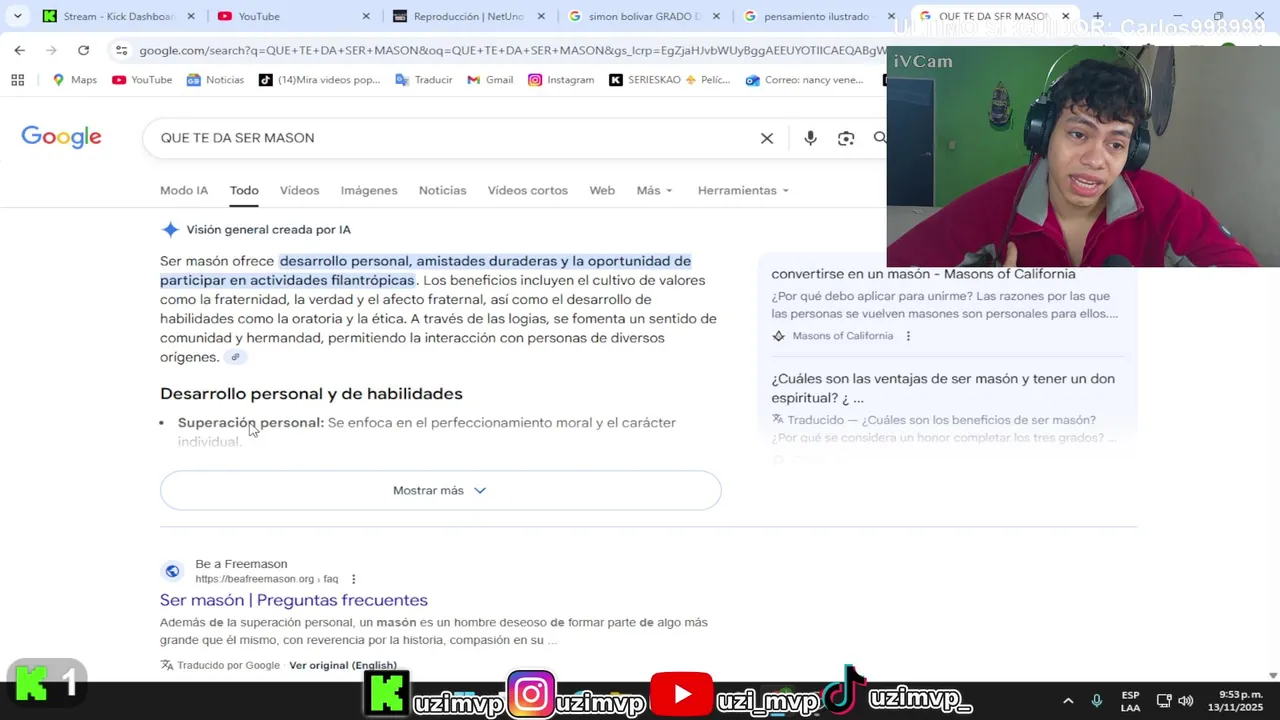Image resolution: width=1280 pixels, height=720 pixels.
Task: Select the Todo results tab
Action: tap(244, 190)
